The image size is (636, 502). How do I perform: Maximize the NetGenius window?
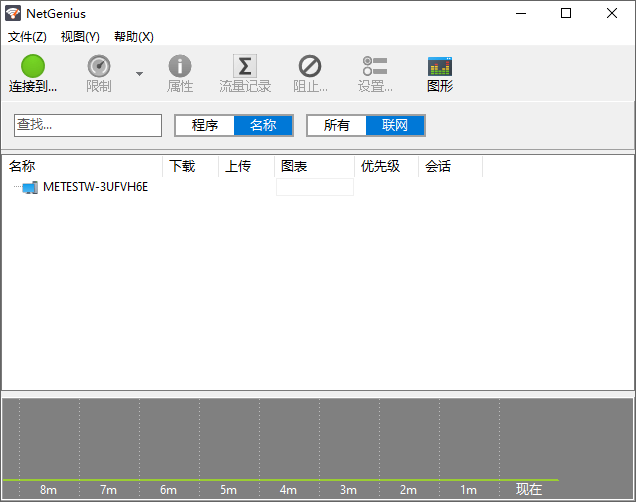click(566, 13)
